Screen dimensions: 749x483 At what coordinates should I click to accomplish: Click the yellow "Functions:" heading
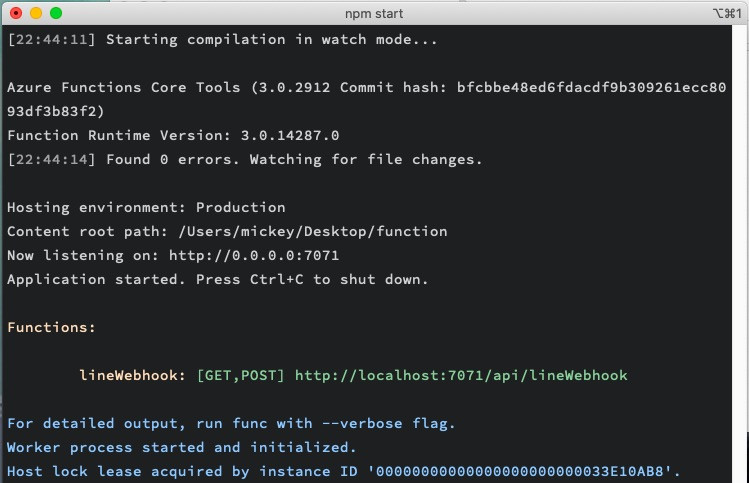tap(51, 327)
